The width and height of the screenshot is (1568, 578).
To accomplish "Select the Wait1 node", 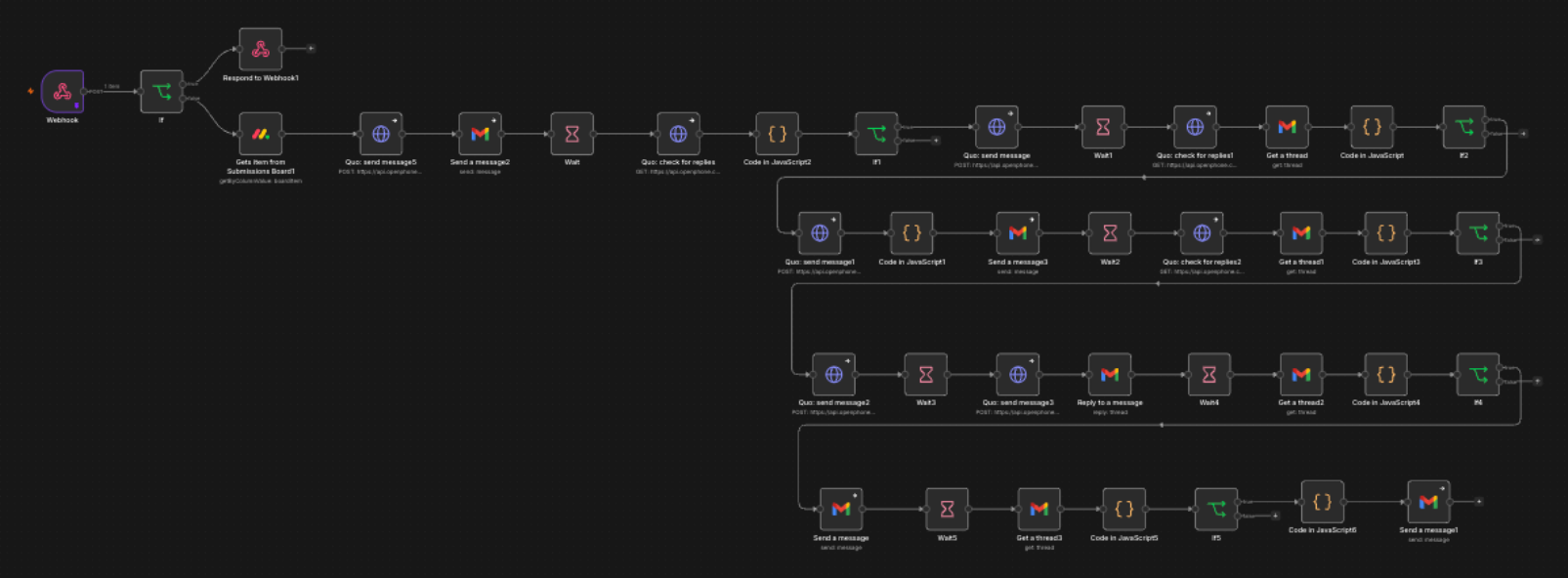I will pos(1103,127).
